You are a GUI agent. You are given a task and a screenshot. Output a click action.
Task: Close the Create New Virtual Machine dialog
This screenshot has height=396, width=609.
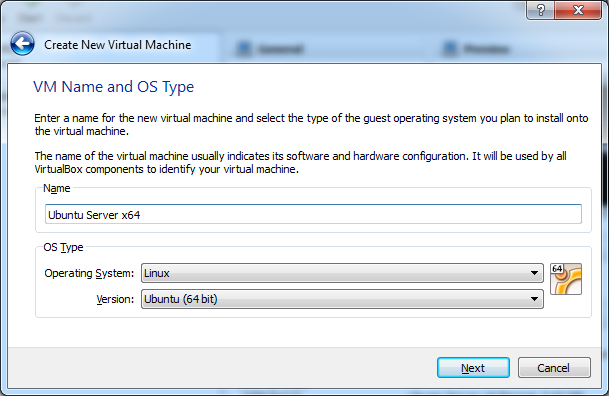pyautogui.click(x=578, y=10)
